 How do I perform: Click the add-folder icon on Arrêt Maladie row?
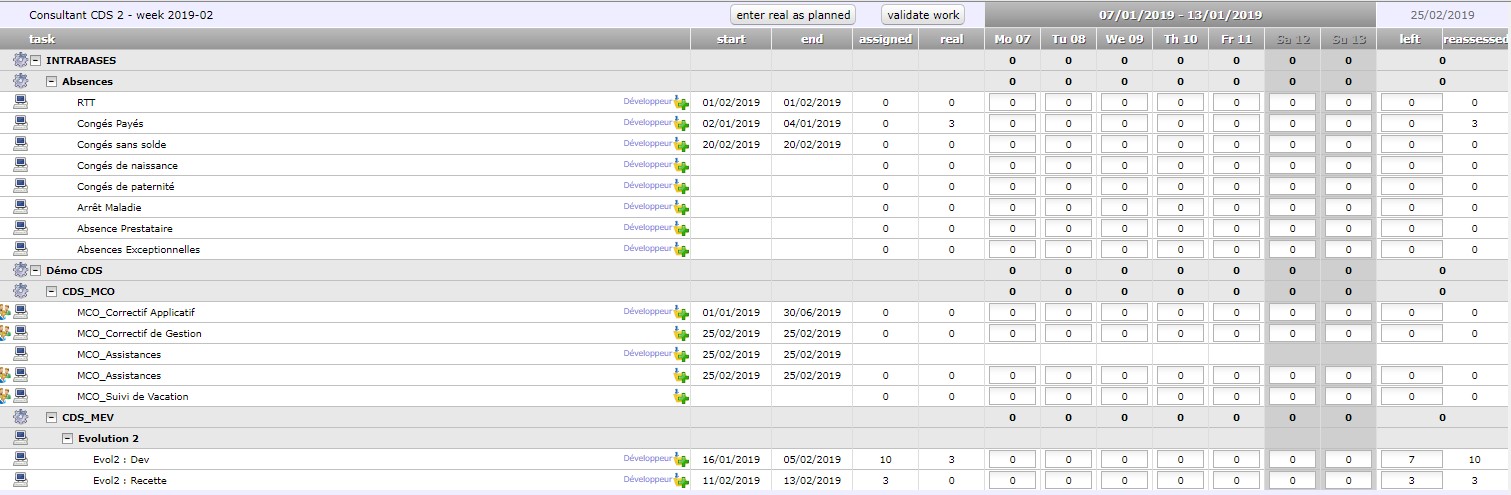[x=682, y=208]
